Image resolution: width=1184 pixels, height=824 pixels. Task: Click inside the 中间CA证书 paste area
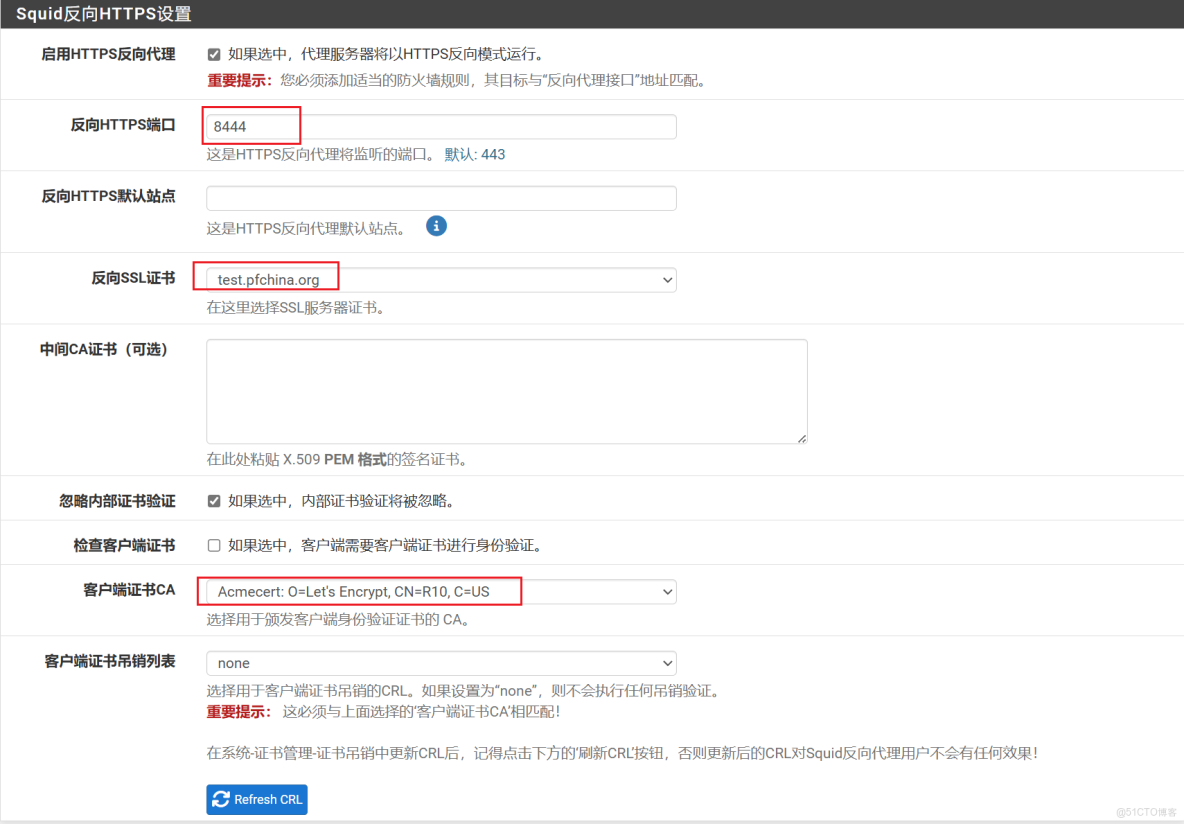[505, 390]
